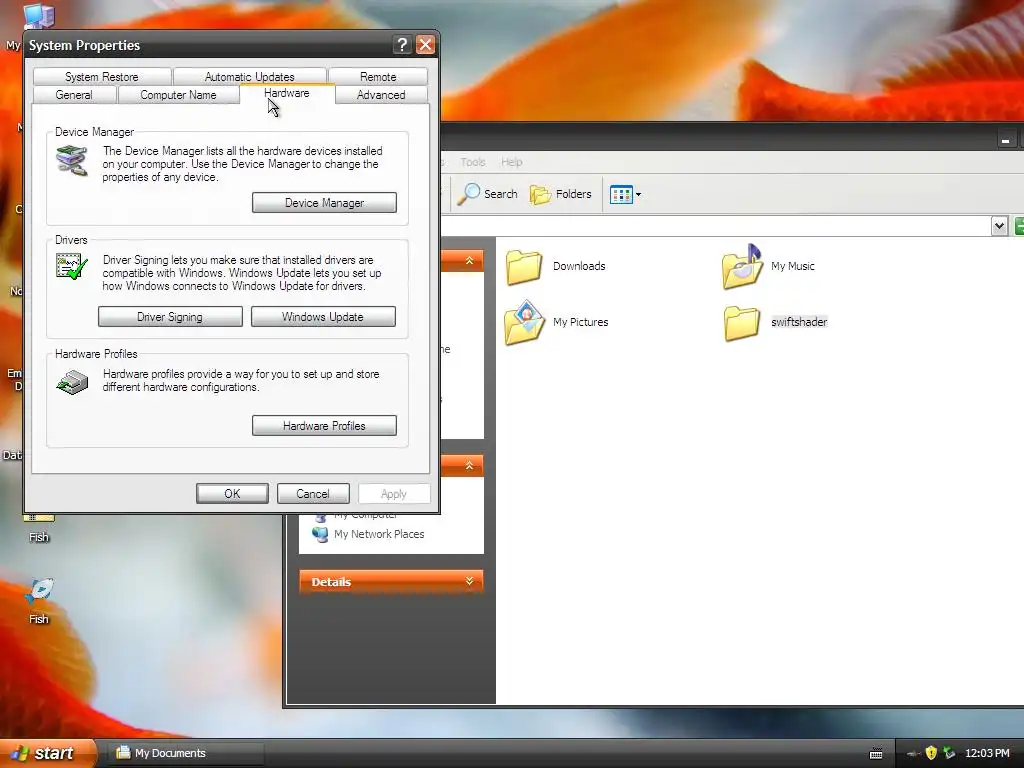Image resolution: width=1024 pixels, height=768 pixels.
Task: Cancel the System Properties dialog
Action: pyautogui.click(x=313, y=494)
